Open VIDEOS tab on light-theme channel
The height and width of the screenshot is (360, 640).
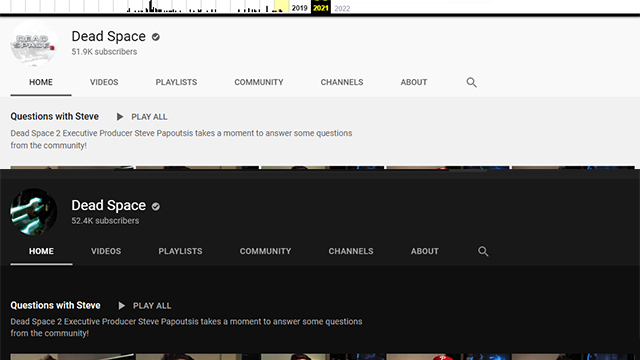click(104, 82)
